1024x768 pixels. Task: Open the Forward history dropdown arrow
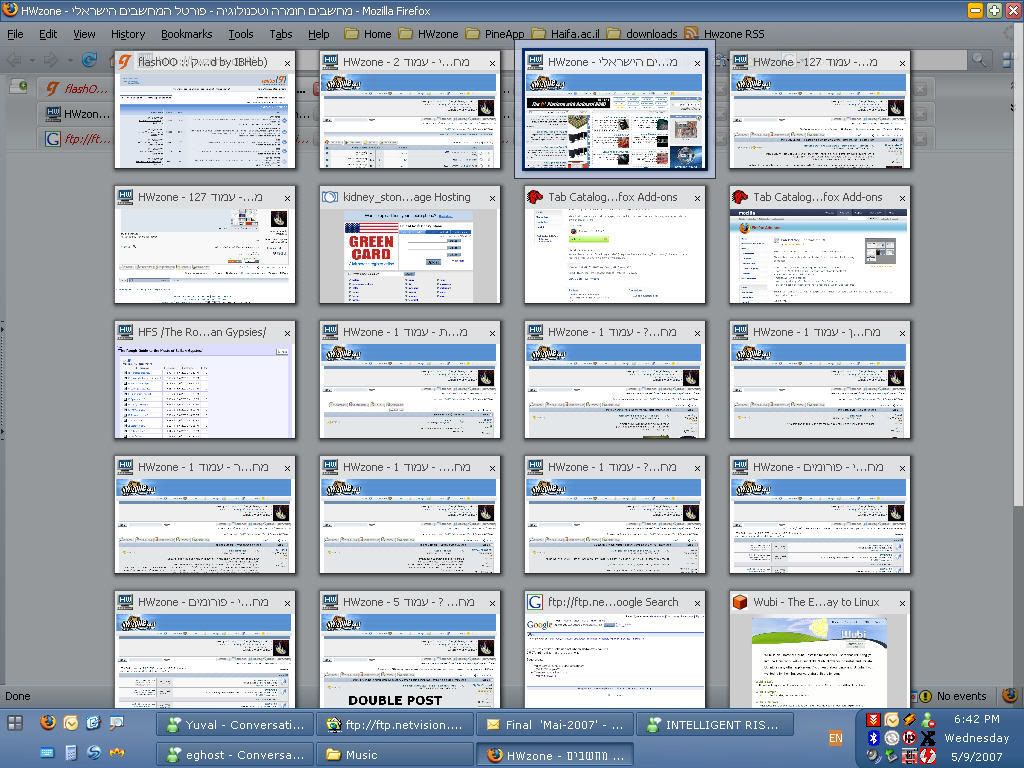[69, 61]
